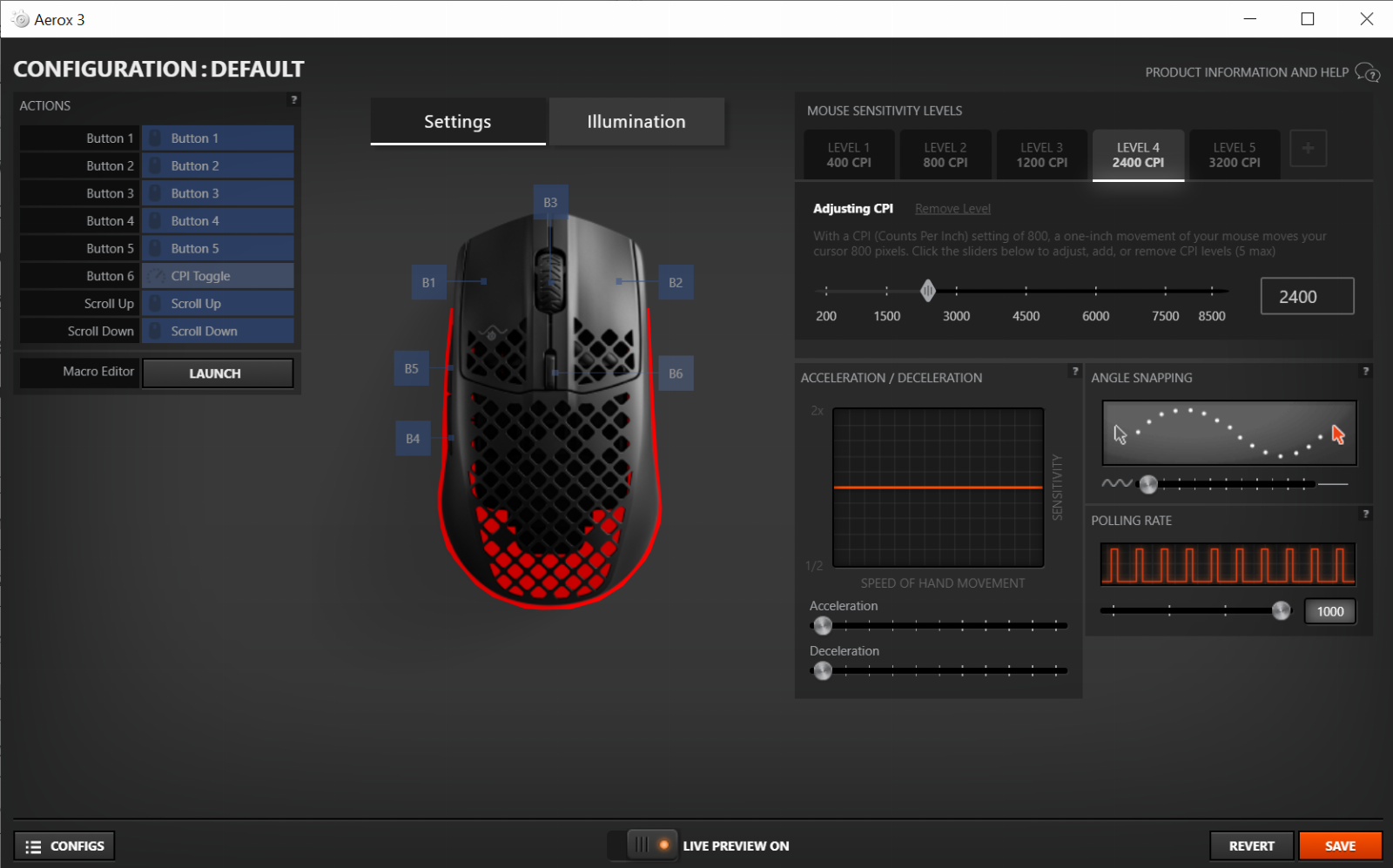Open Button 1 action assignment dropdown
1393x868 pixels.
tap(218, 138)
